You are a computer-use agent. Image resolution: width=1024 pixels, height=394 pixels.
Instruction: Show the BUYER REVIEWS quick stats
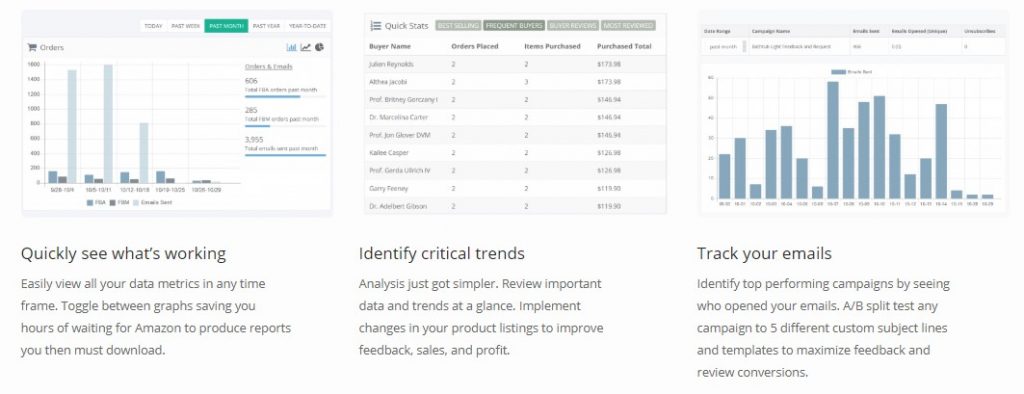click(x=573, y=25)
